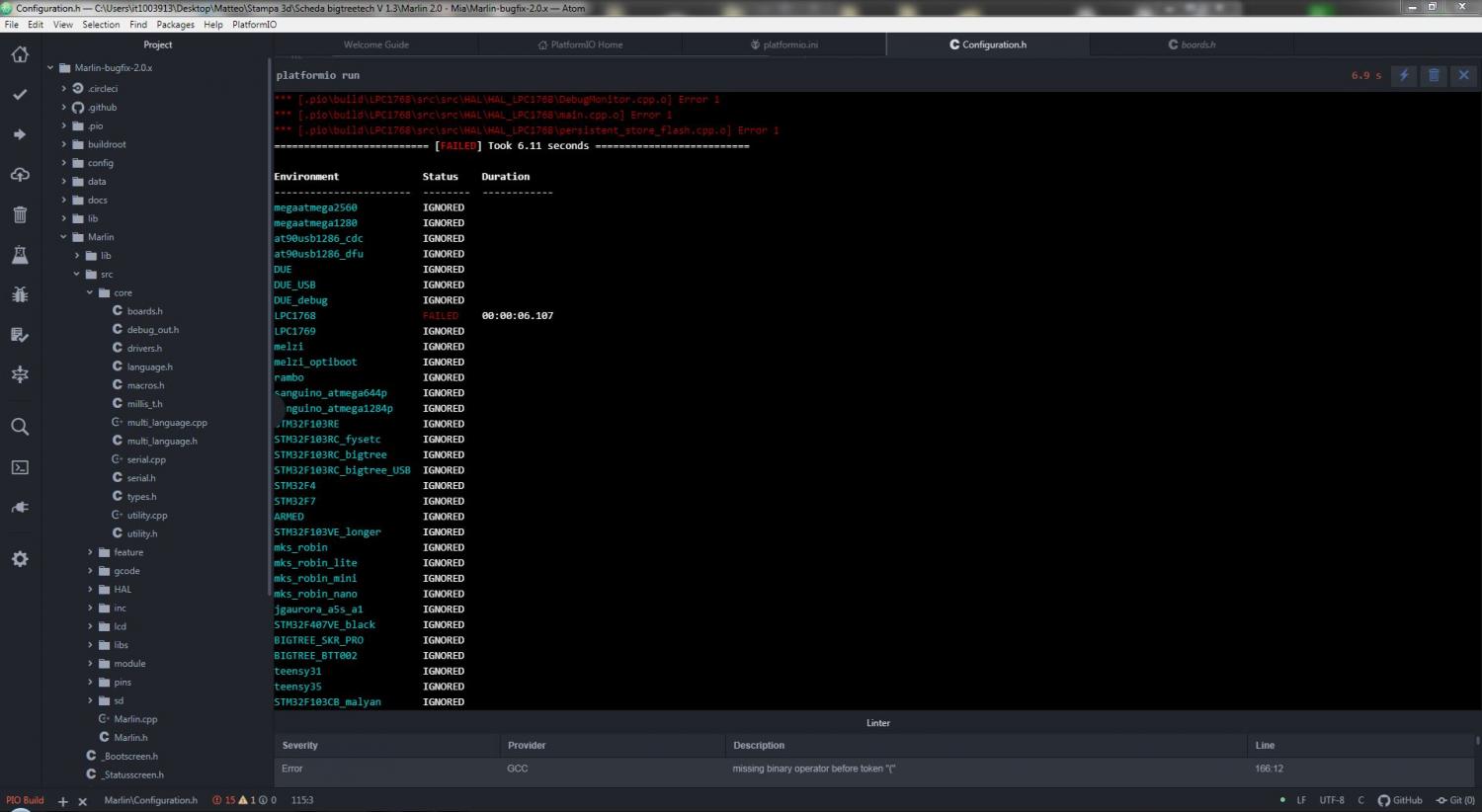Open the Git (0) status panel
Image resolution: width=1482 pixels, height=812 pixels.
(x=1455, y=800)
